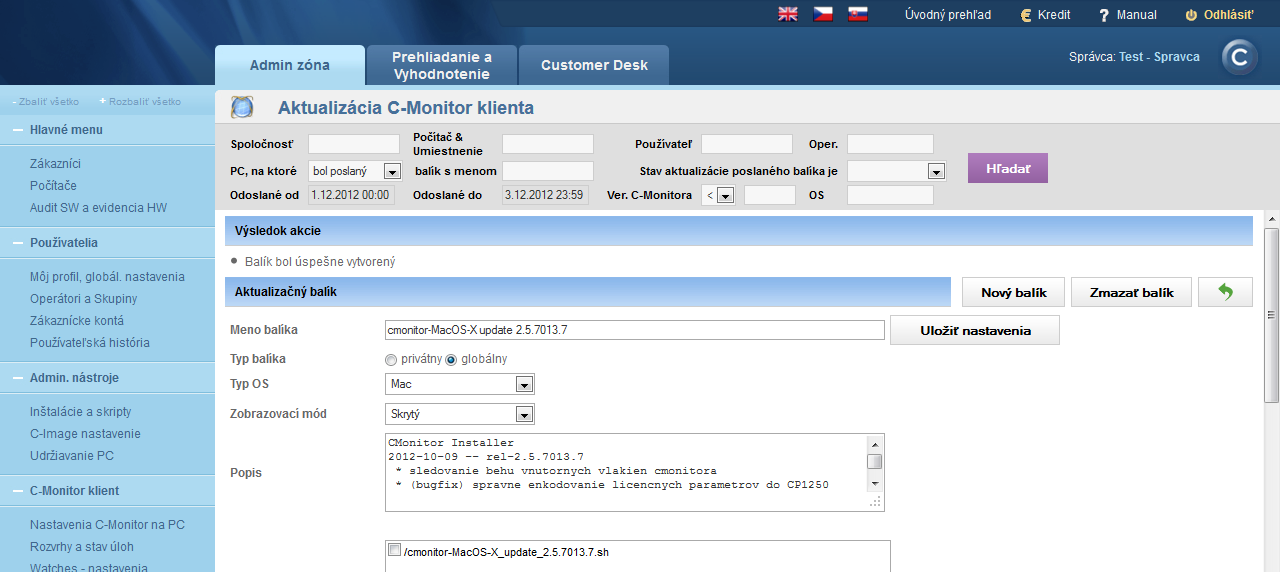Click the Hľadať search button
Screen dimensions: 1280x572
(x=1008, y=168)
